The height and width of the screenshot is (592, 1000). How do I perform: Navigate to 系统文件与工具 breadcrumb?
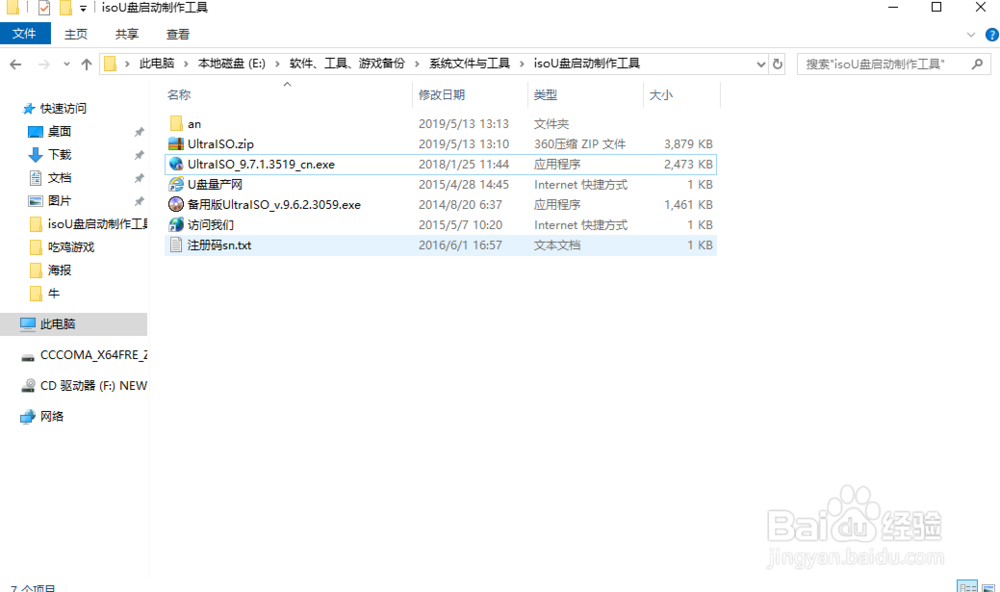[469, 64]
